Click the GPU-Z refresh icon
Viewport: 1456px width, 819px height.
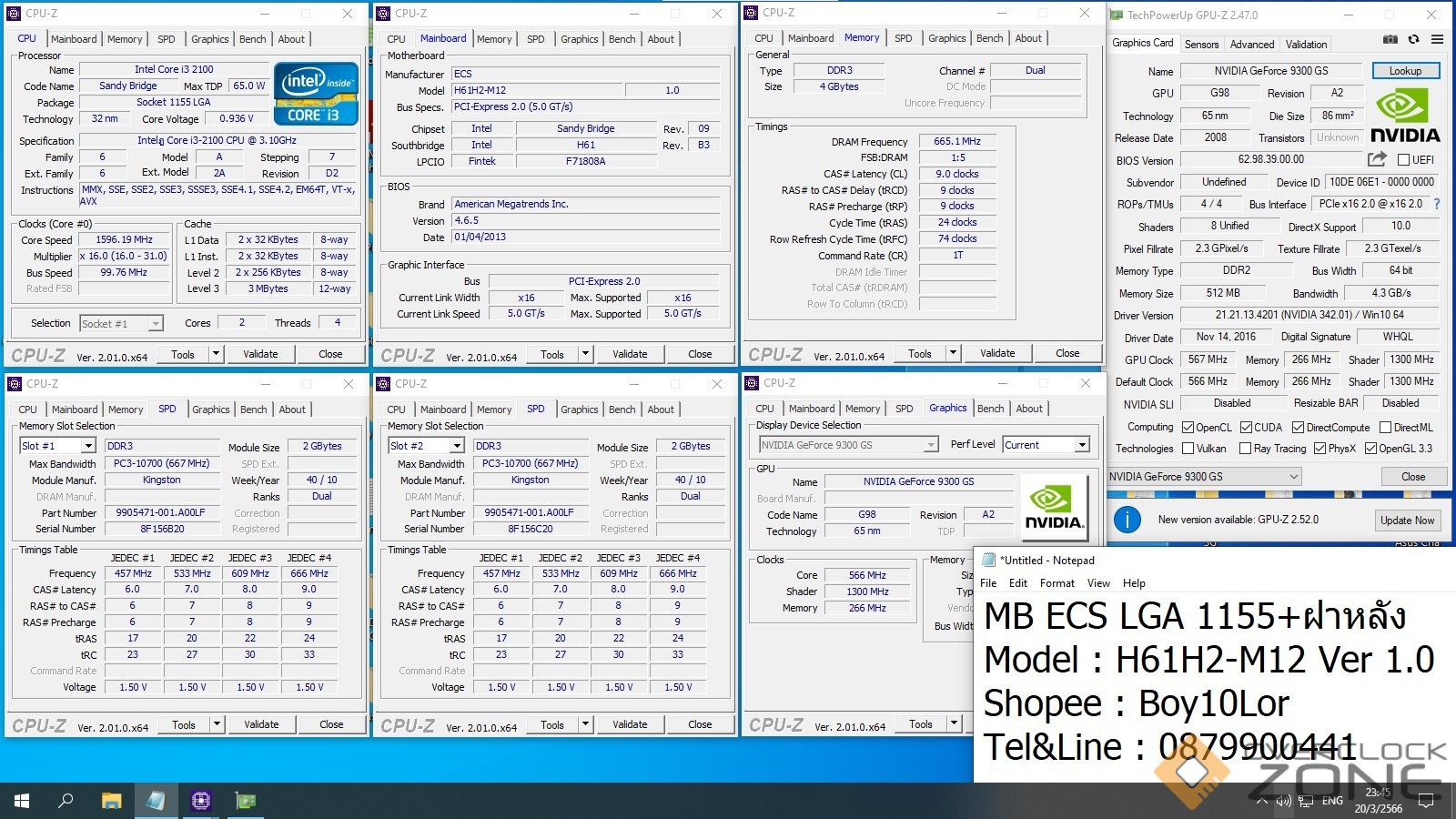(1413, 40)
